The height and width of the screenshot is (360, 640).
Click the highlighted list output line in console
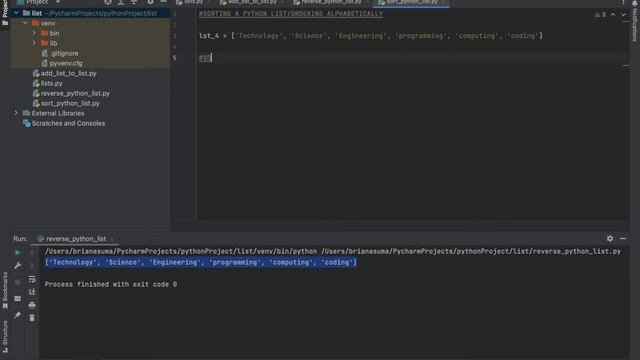point(201,262)
